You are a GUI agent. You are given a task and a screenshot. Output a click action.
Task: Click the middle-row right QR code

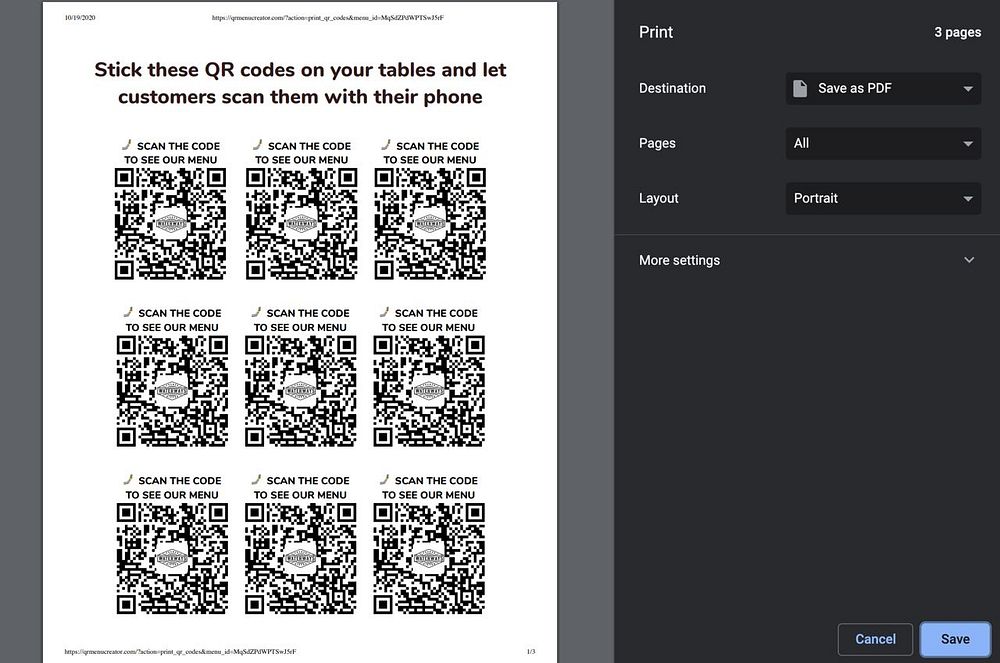coord(429,391)
